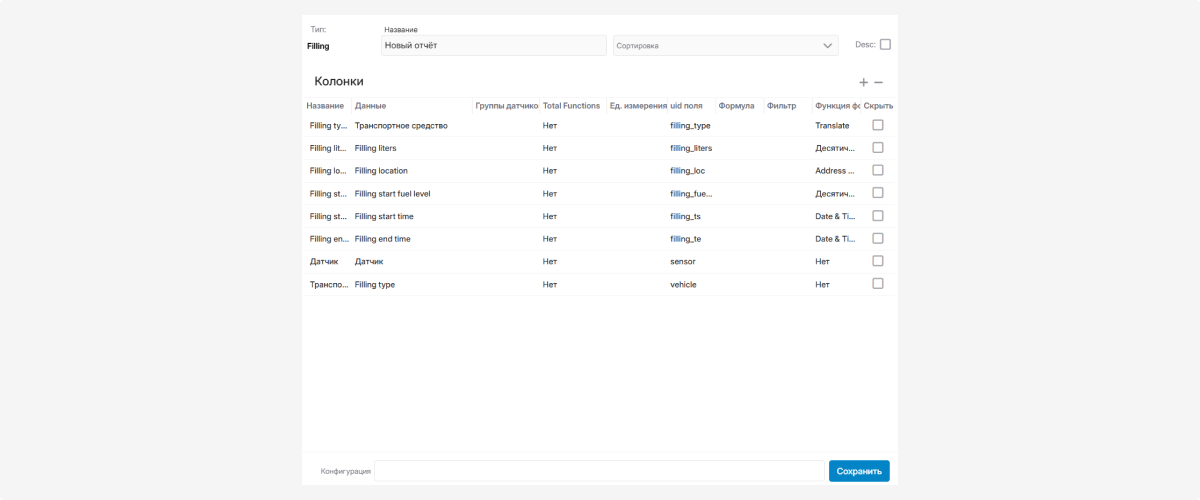This screenshot has width=1200, height=500.
Task: Click the filling_loc uid cell
Action: point(688,170)
